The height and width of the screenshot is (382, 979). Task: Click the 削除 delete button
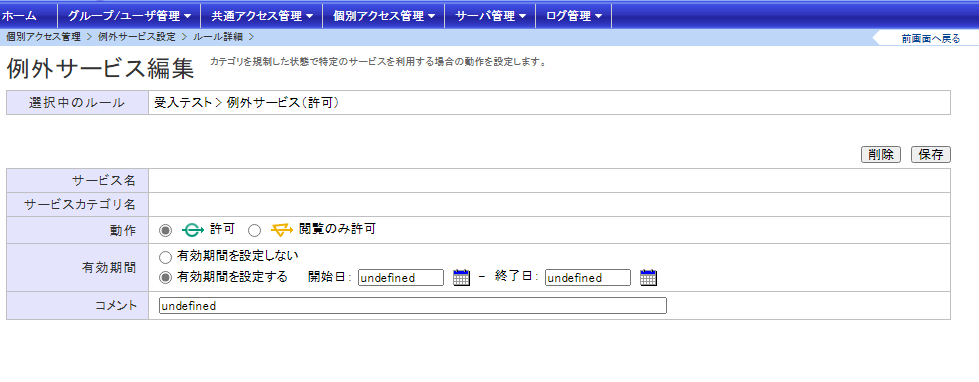tap(880, 155)
